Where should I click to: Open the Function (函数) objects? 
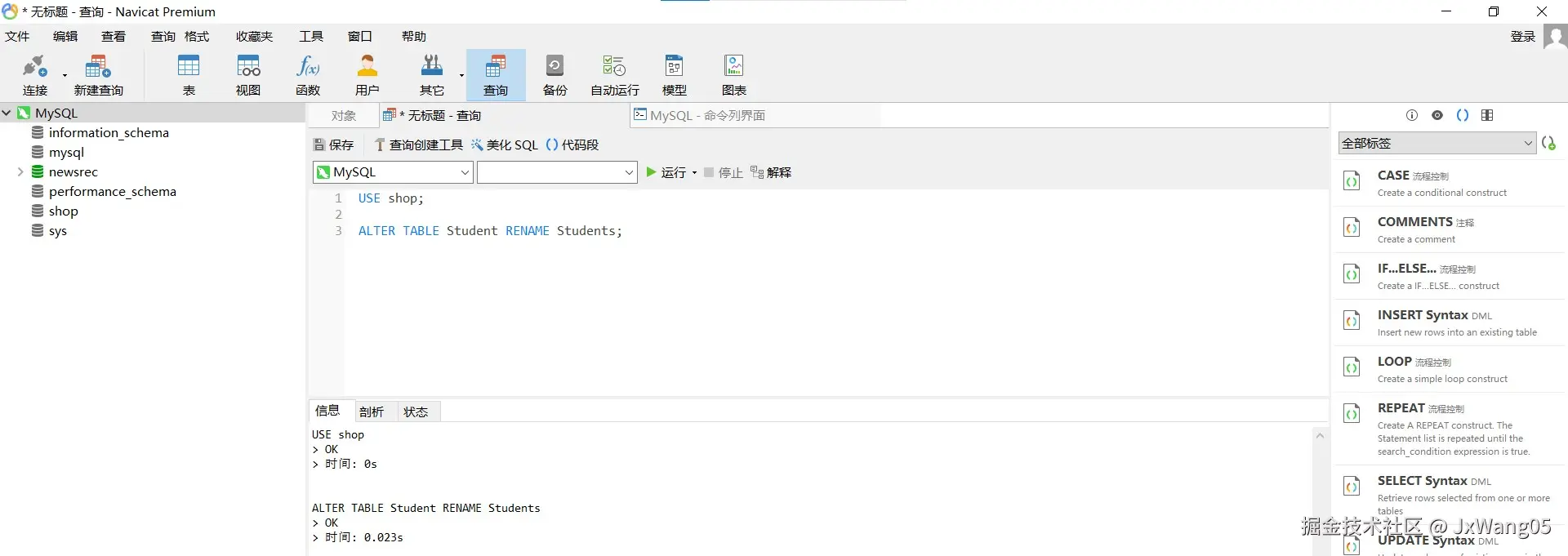pyautogui.click(x=308, y=74)
